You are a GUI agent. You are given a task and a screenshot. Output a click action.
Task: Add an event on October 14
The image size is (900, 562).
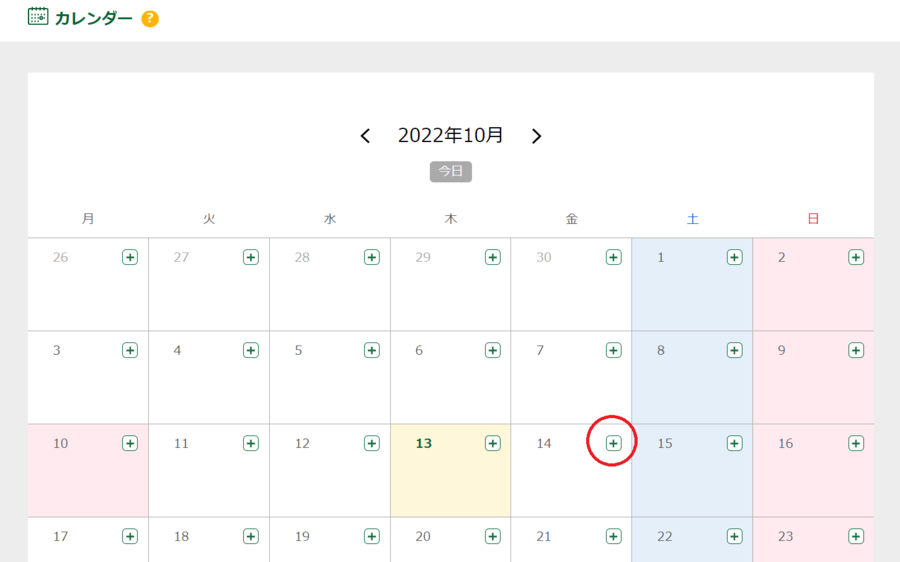pyautogui.click(x=613, y=443)
